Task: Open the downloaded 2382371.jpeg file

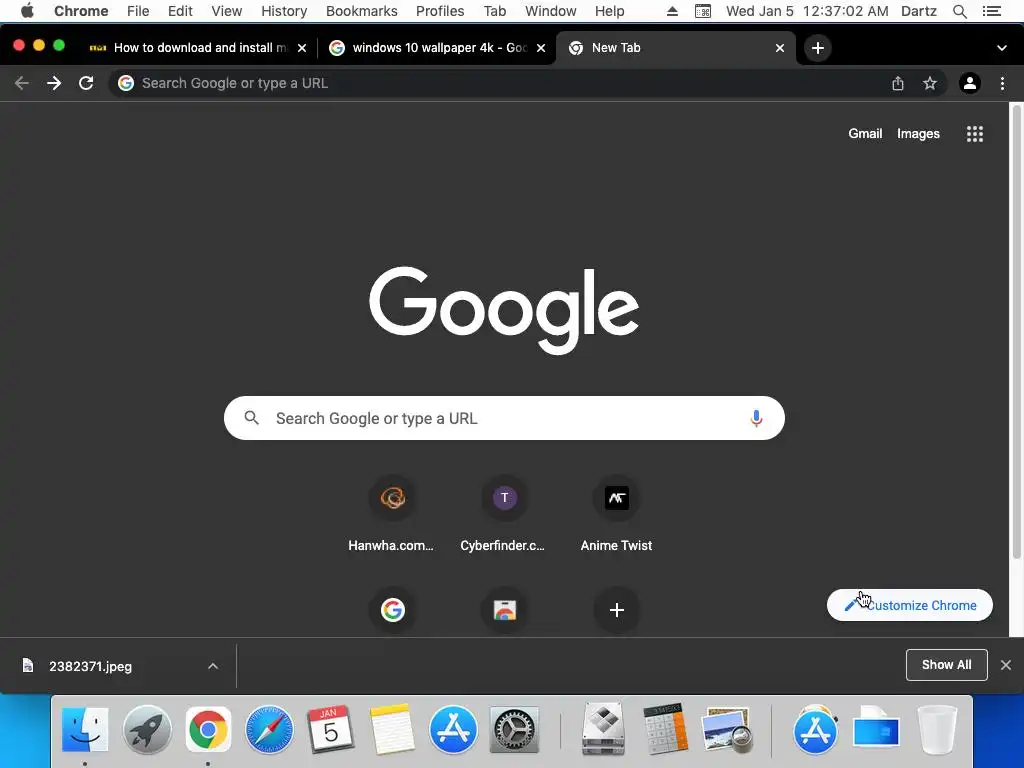Action: pyautogui.click(x=90, y=666)
